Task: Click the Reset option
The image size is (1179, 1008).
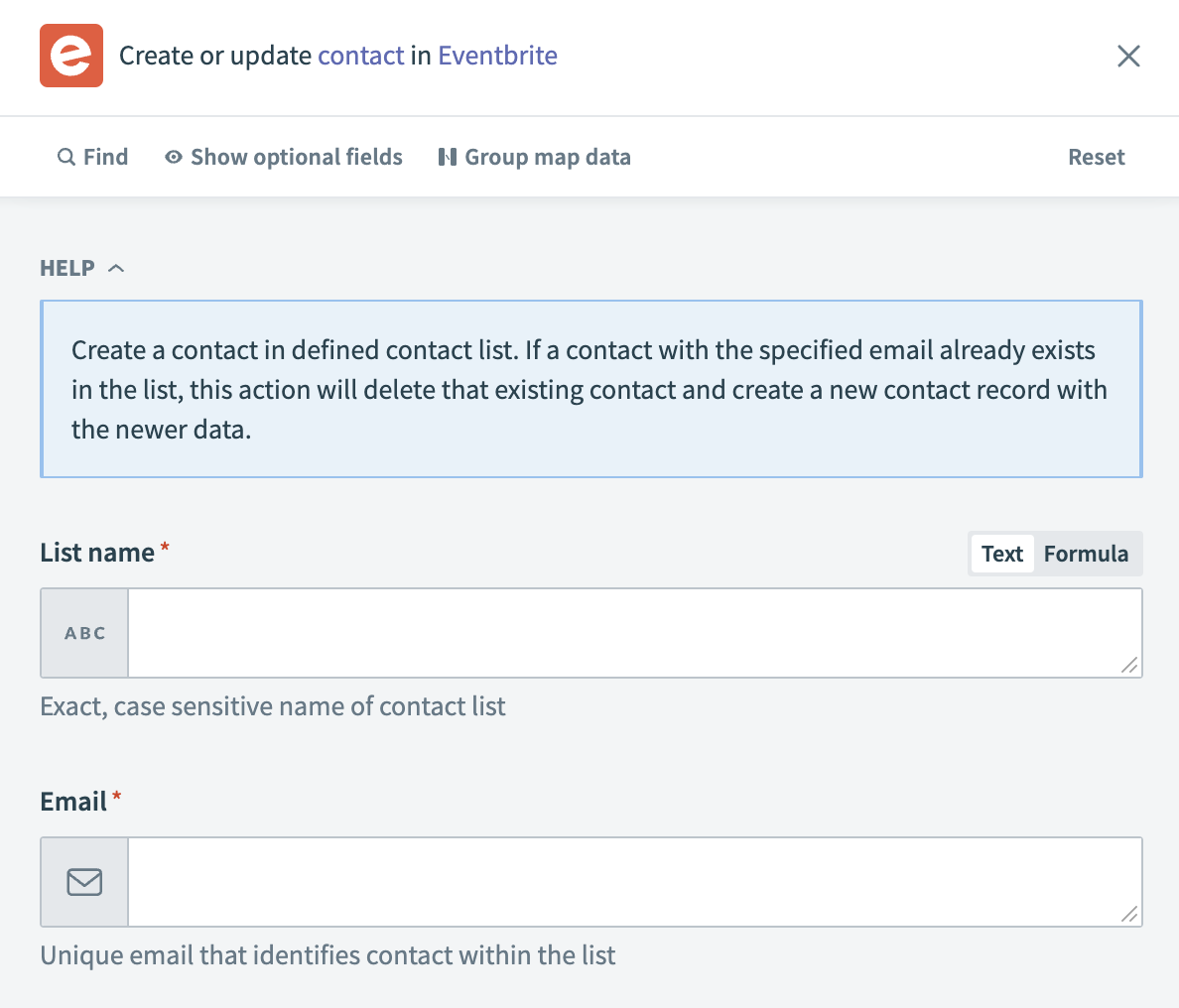Action: [x=1096, y=157]
